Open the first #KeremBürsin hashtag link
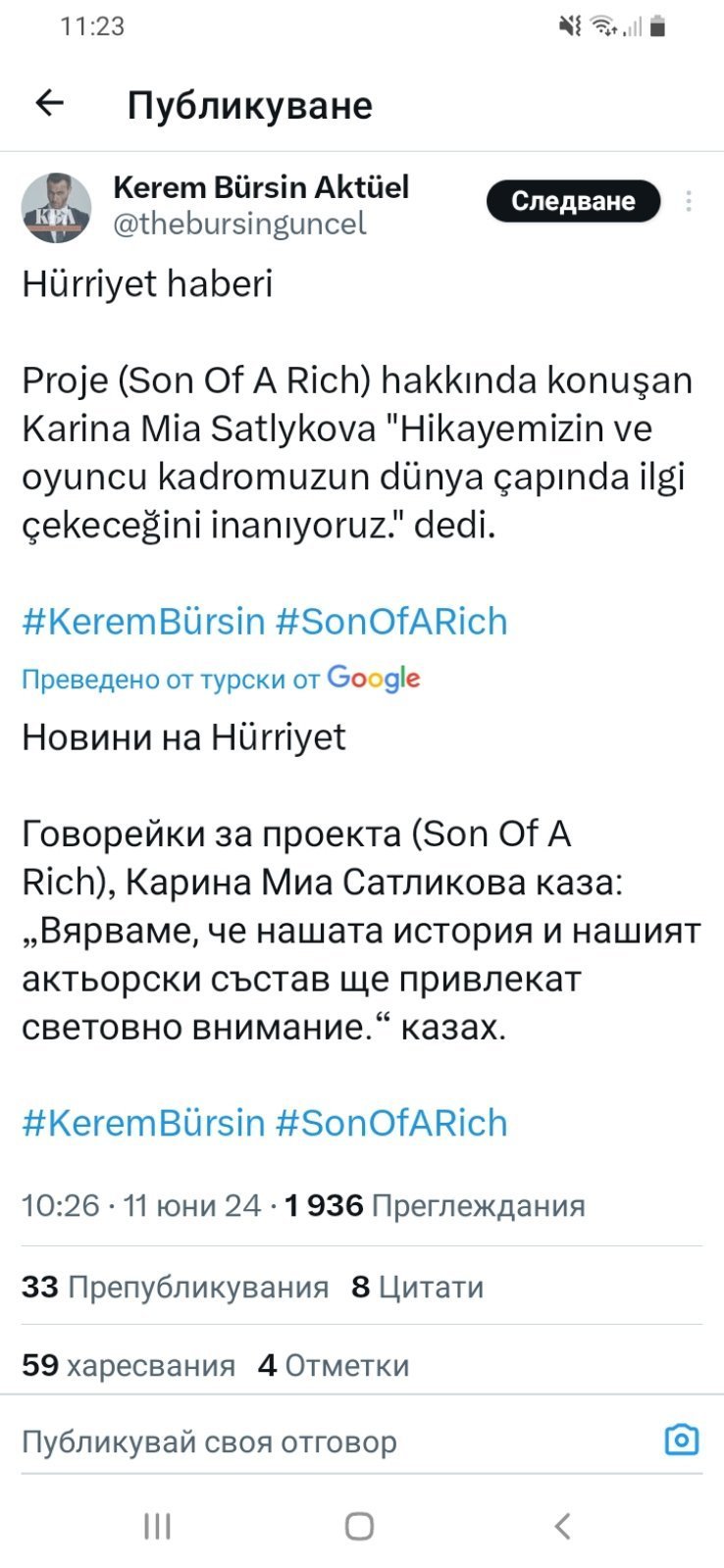Image resolution: width=724 pixels, height=1568 pixels. point(143,622)
